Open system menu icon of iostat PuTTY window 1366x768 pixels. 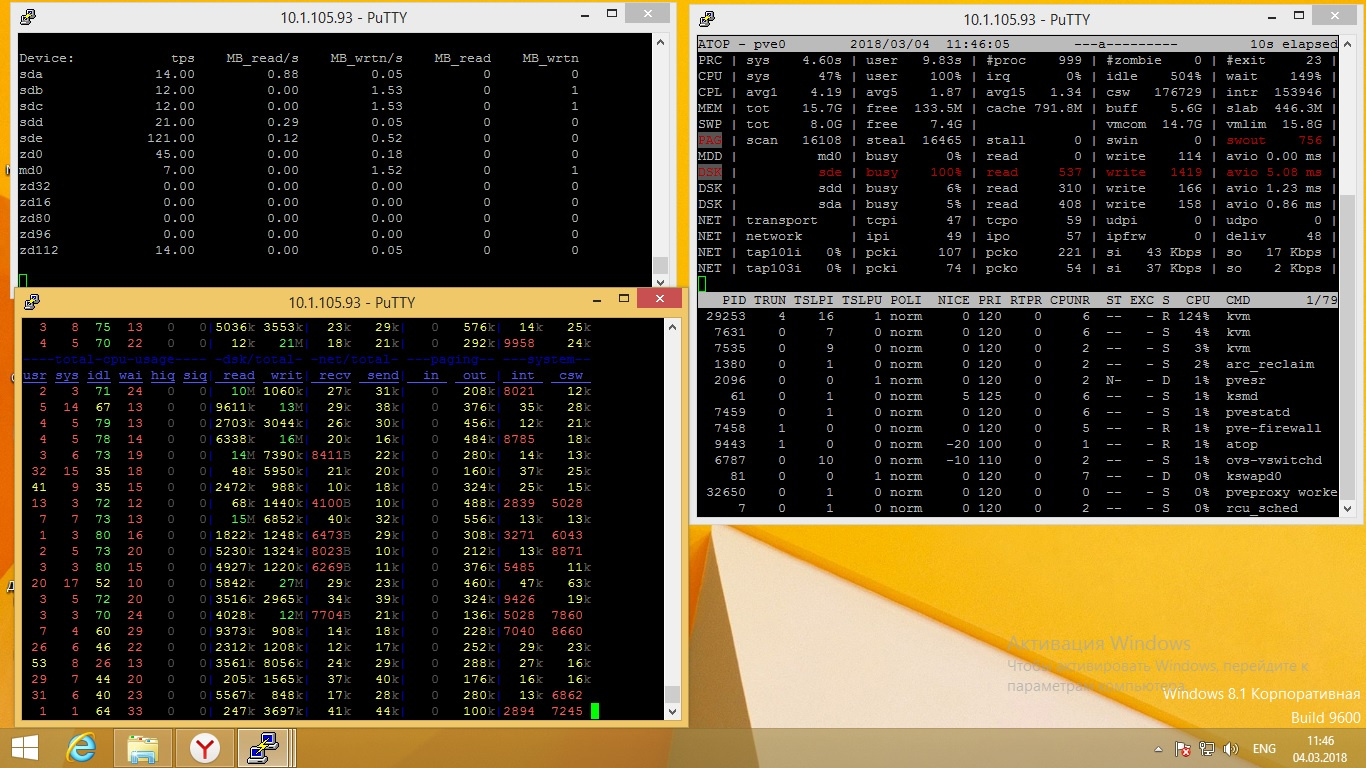(27, 17)
